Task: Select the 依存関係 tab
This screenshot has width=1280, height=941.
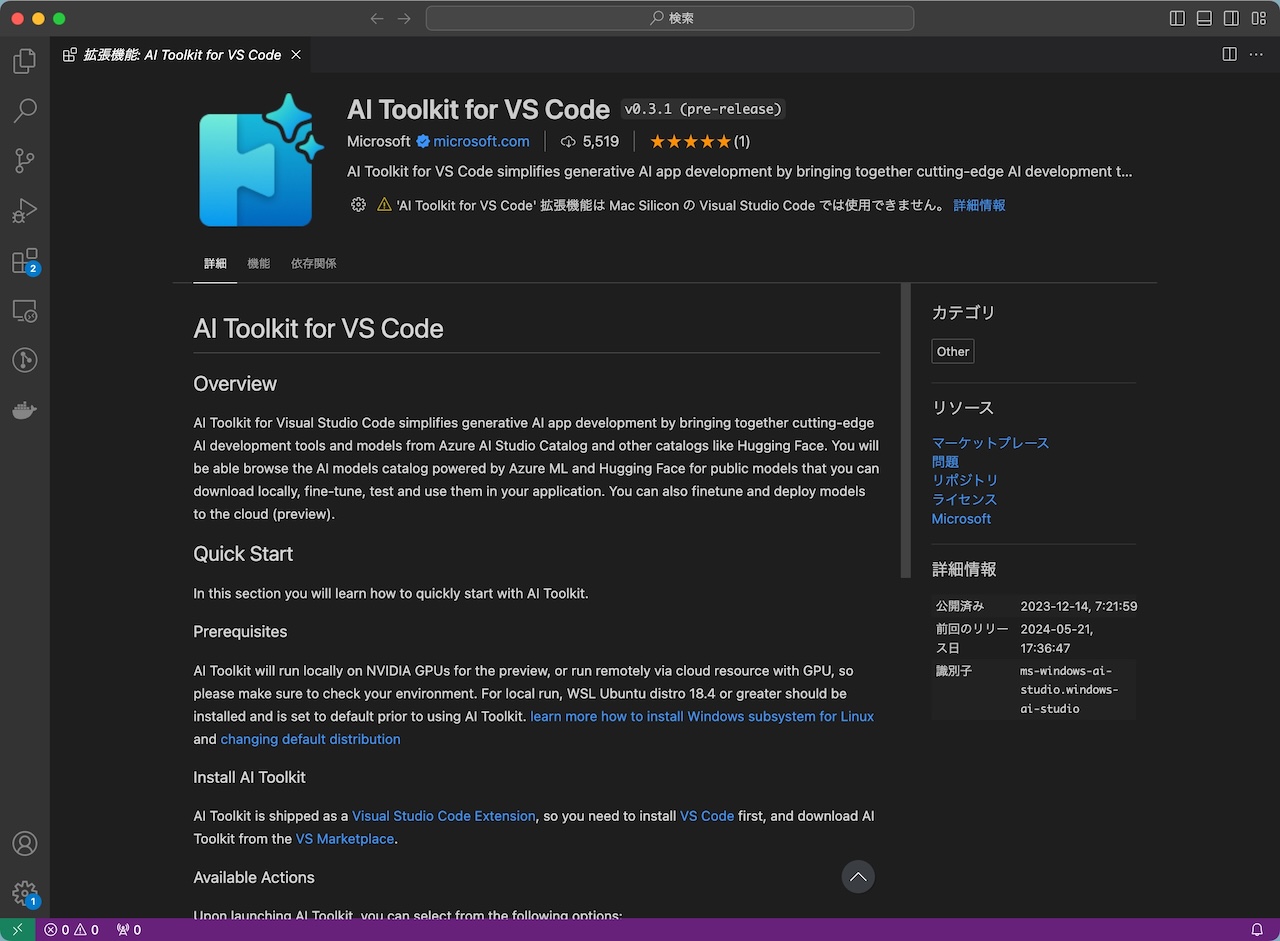Action: 313,264
